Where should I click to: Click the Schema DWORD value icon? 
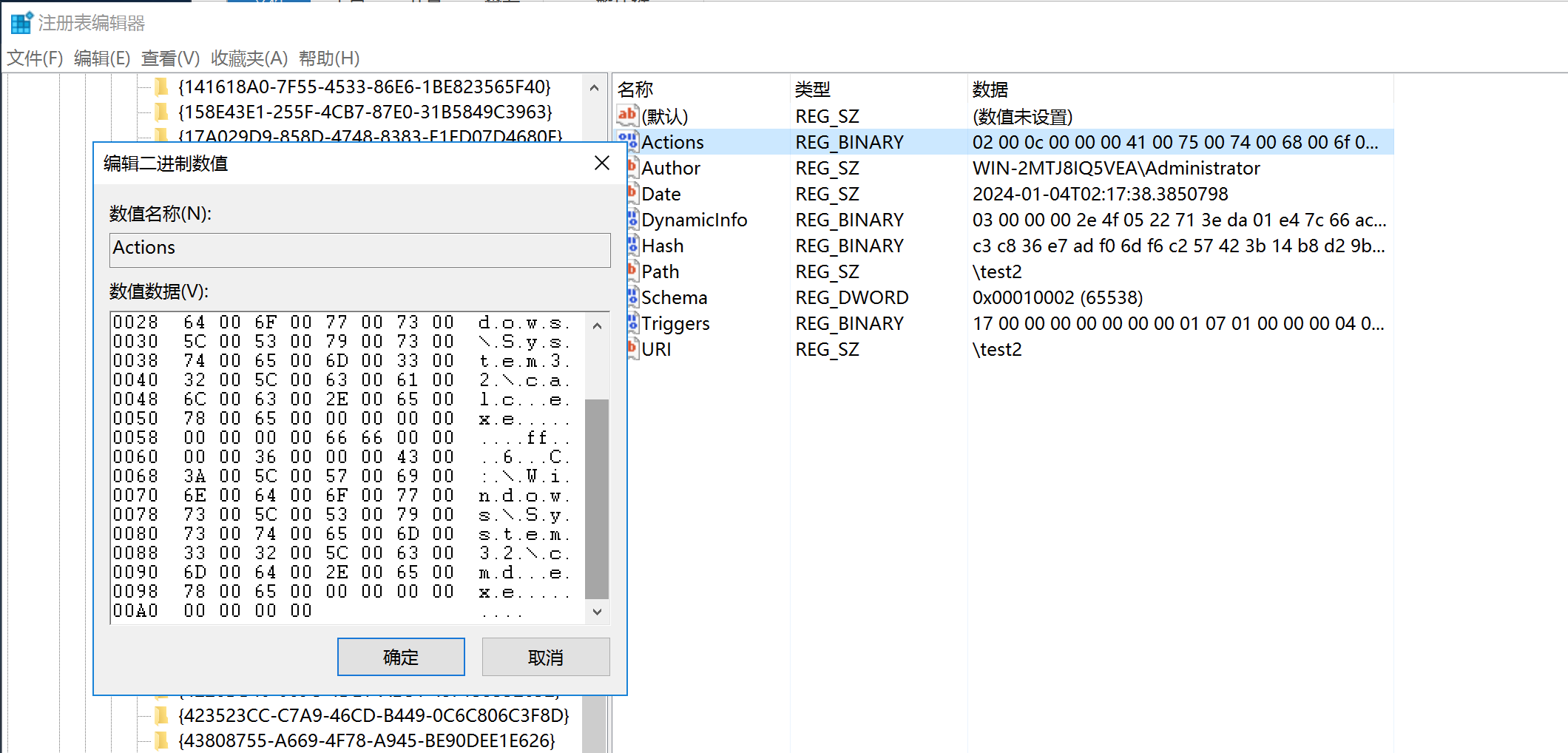click(x=632, y=297)
